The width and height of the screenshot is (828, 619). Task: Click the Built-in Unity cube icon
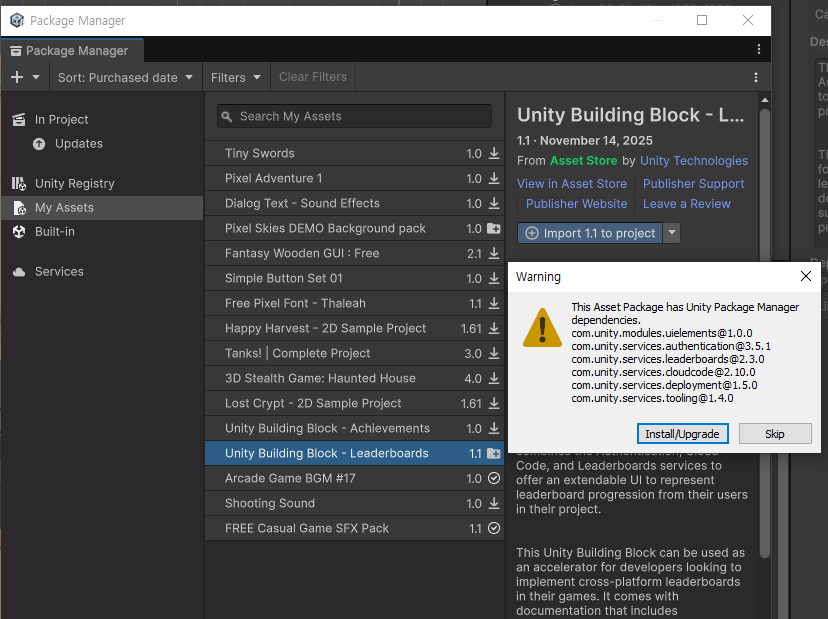19,231
